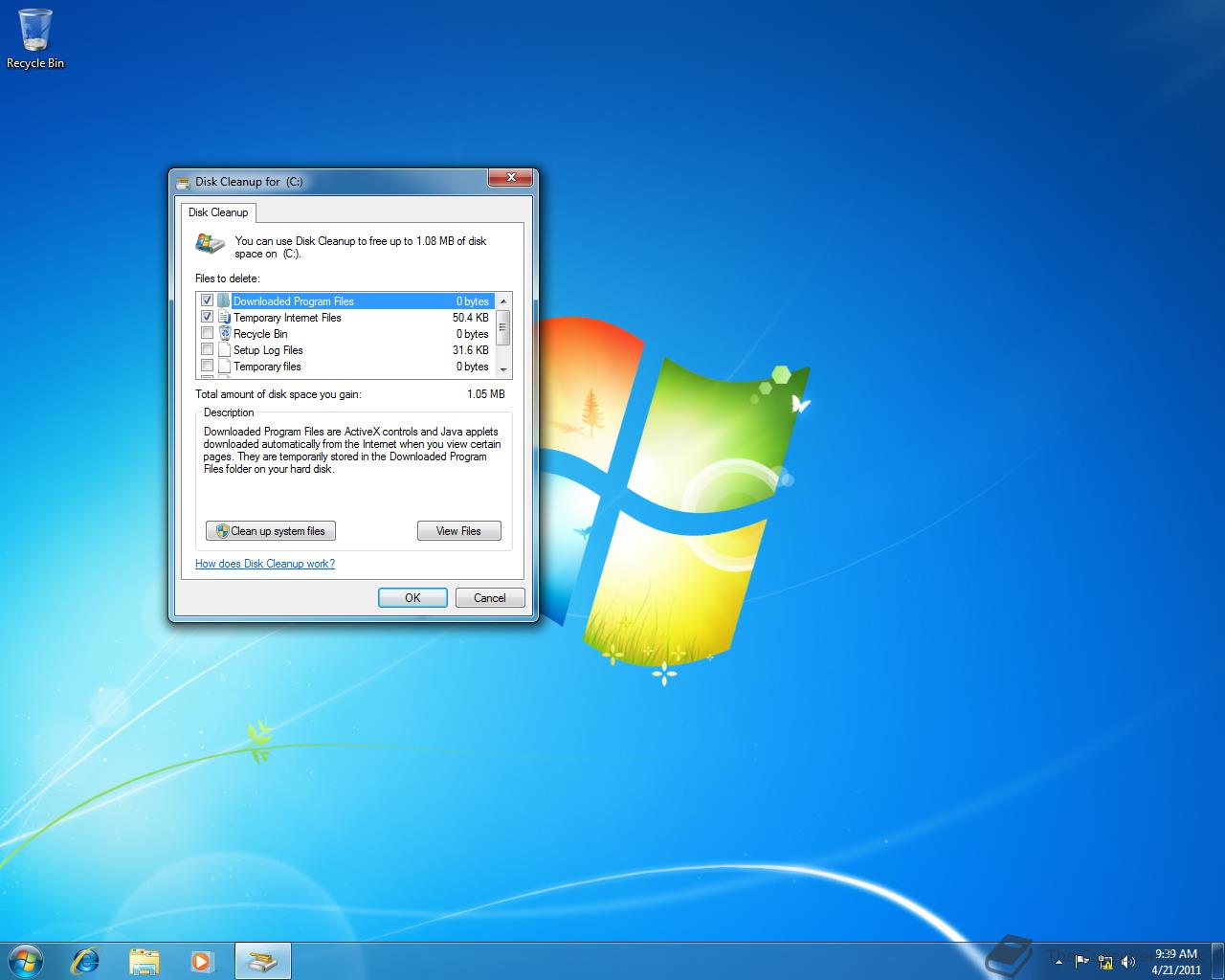This screenshot has height=980, width=1225.
Task: Click the Temporary Internet Files document icon
Action: (x=224, y=317)
